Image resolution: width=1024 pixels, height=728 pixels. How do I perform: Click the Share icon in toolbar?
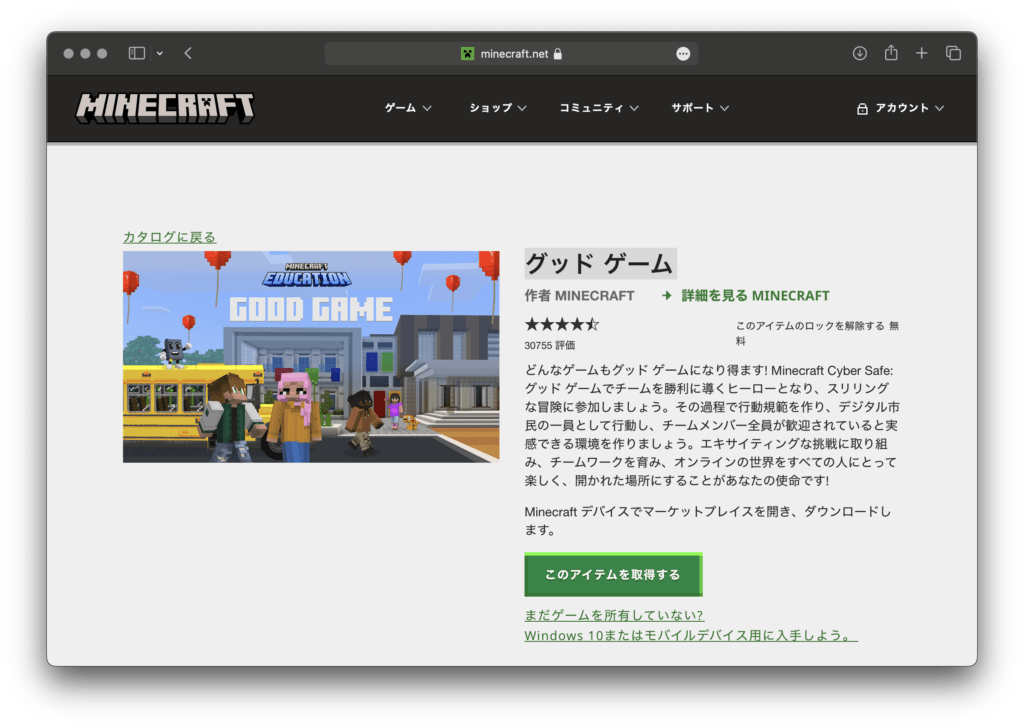point(891,53)
